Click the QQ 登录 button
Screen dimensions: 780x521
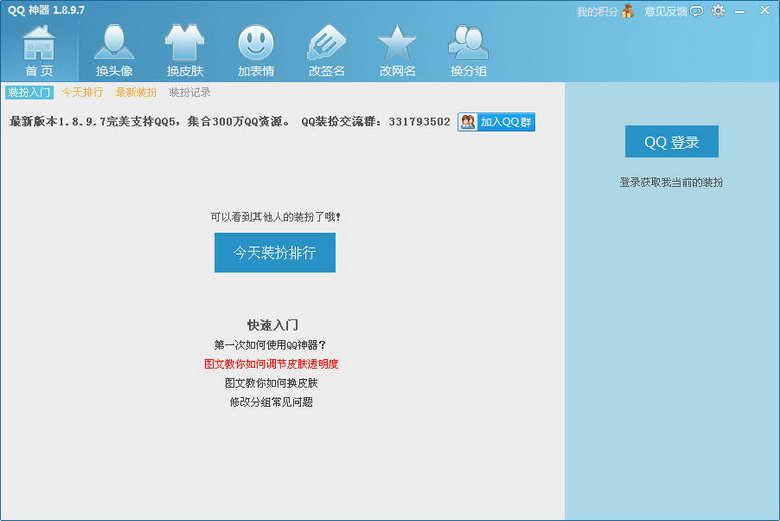click(672, 142)
